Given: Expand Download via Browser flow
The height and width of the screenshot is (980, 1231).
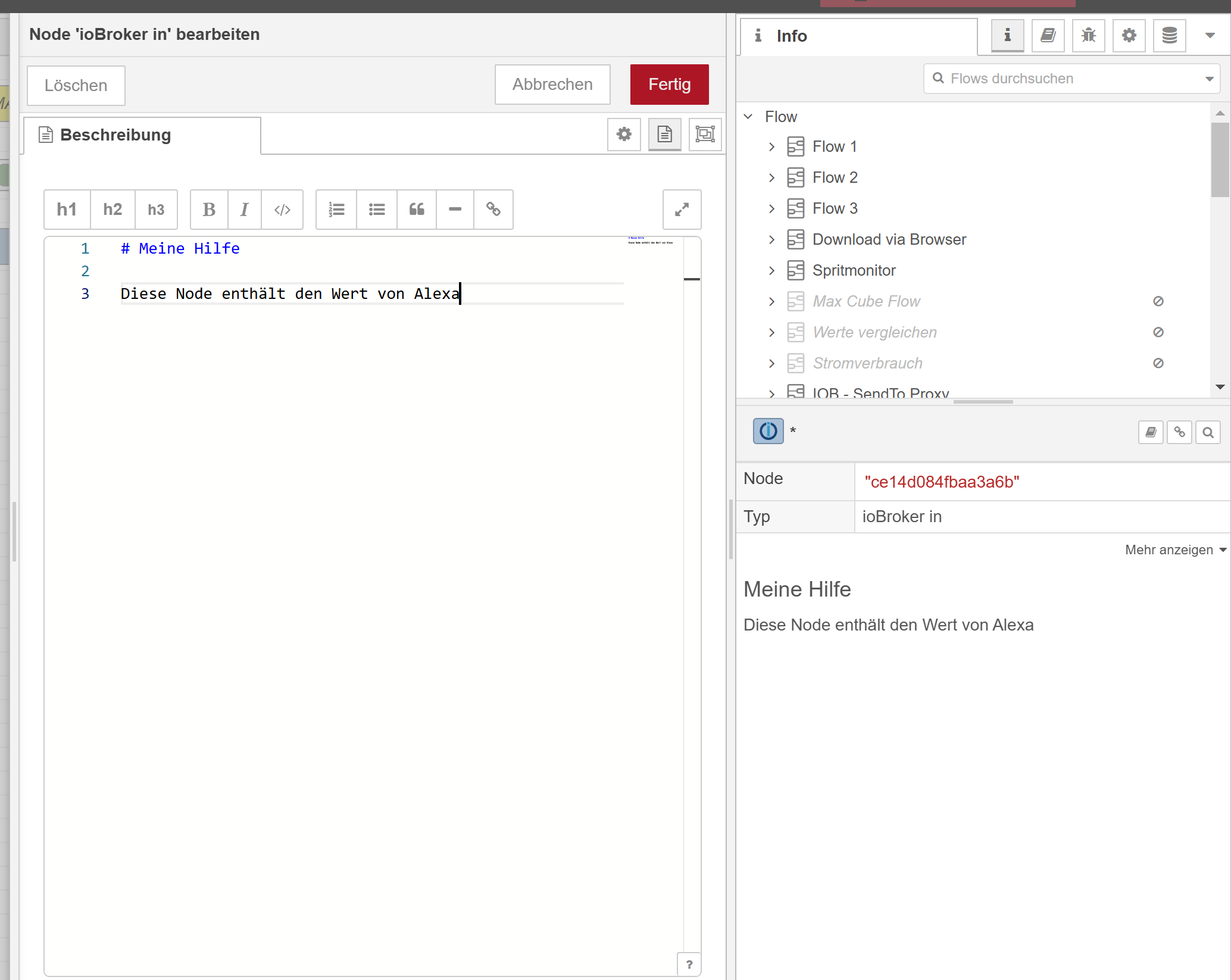Looking at the screenshot, I should pyautogui.click(x=772, y=239).
